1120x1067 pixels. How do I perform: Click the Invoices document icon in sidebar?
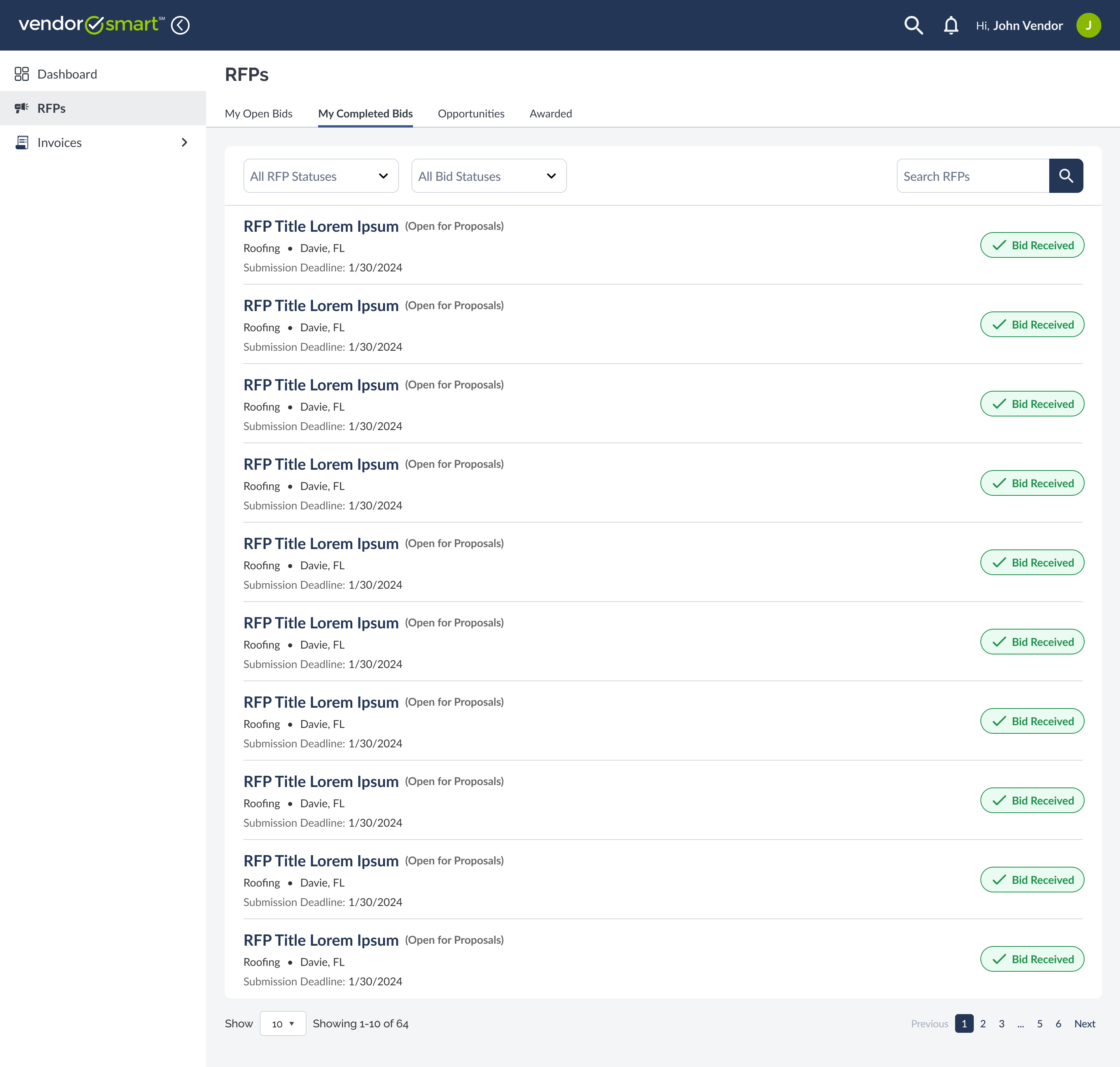tap(22, 142)
